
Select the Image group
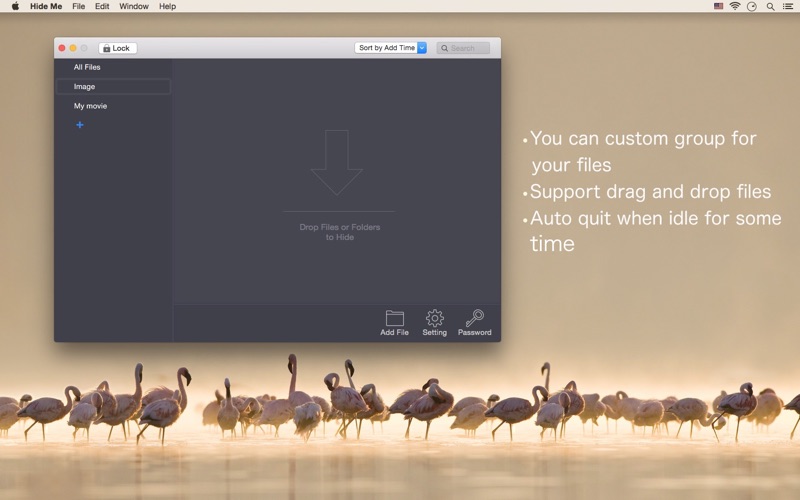click(113, 87)
